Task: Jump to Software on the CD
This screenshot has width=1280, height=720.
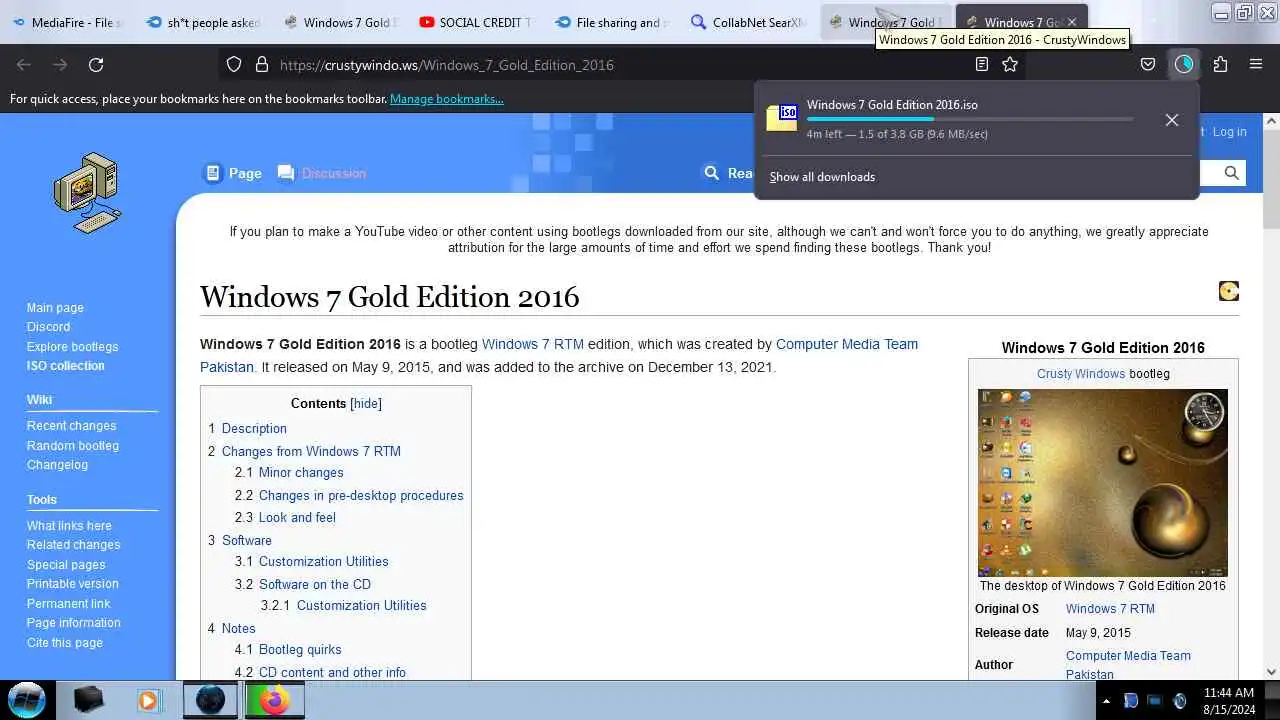Action: [315, 584]
